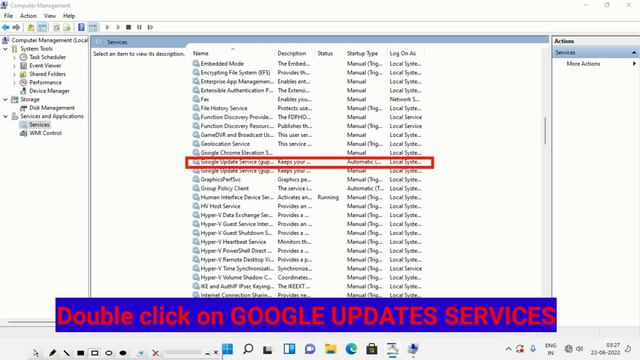The width and height of the screenshot is (640, 360).
Task: Select WMI Control in the tree
Action: (45, 133)
